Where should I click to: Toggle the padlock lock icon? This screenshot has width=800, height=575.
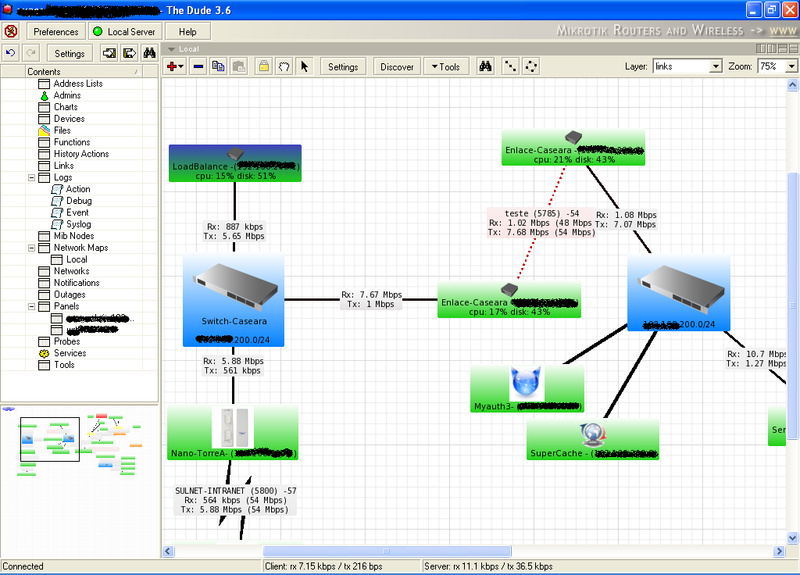[x=264, y=66]
